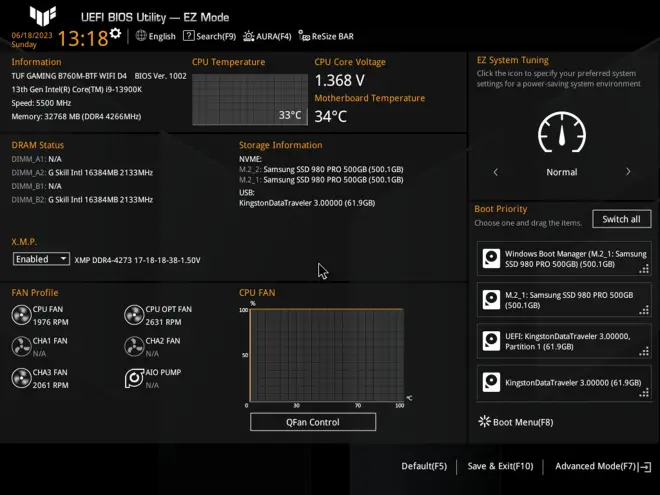660x495 pixels.
Task: Select the UEFI KingstonDataTraveler boot entry
Action: pyautogui.click(x=564, y=340)
